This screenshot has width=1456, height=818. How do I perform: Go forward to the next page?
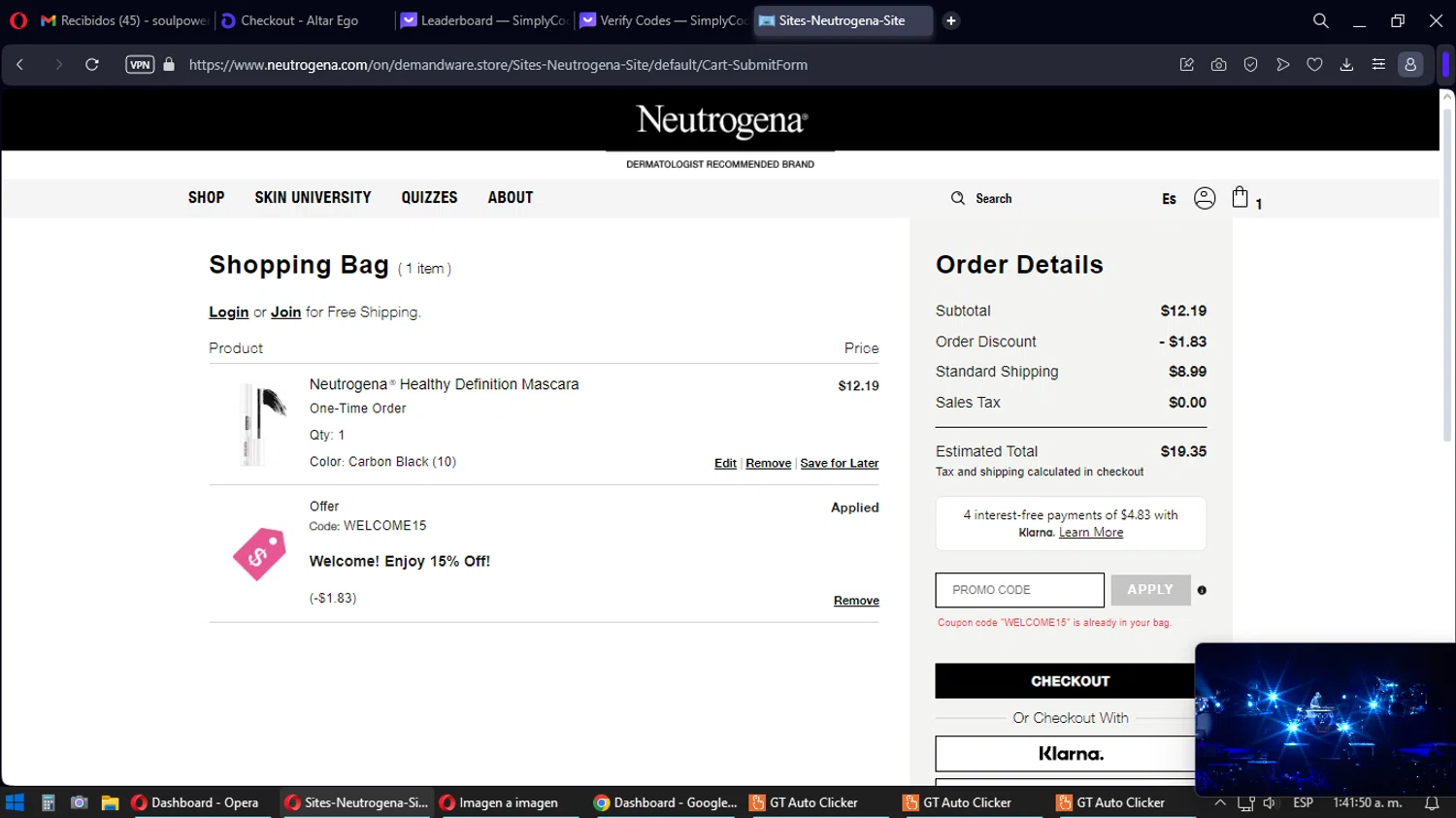click(58, 65)
